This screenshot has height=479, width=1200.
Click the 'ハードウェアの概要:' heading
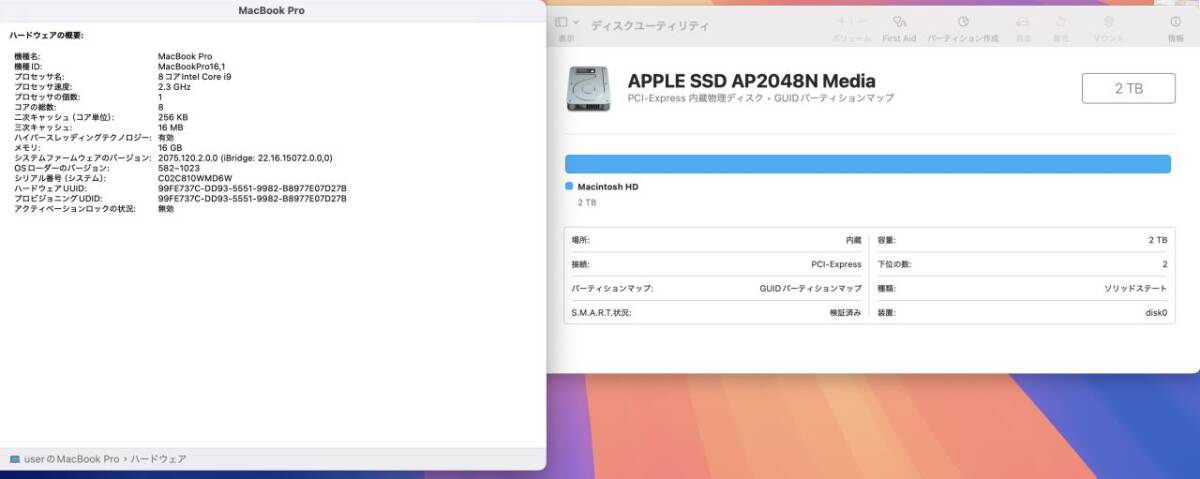tap(46, 35)
